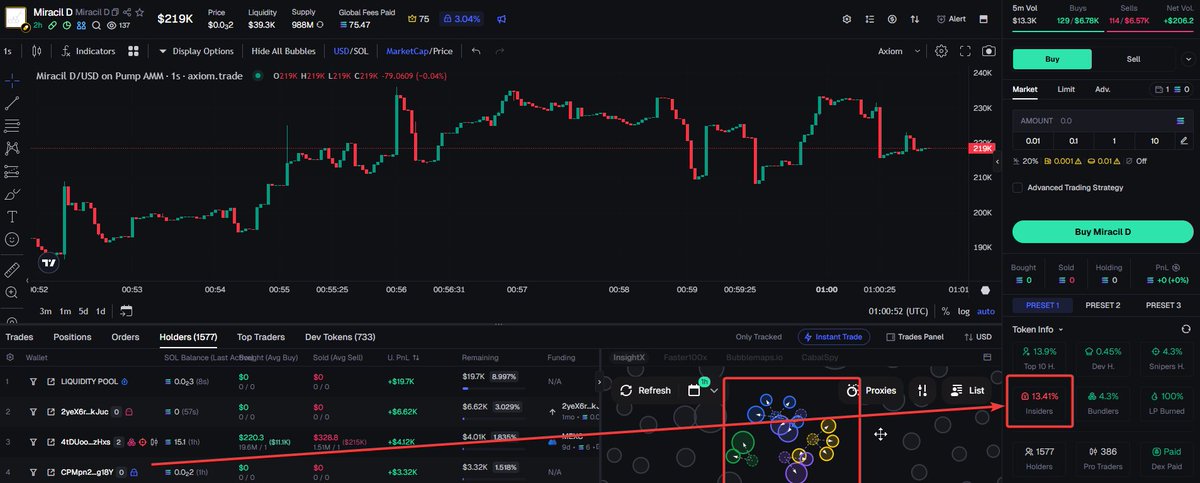Toggle Only Tracked holders filter
This screenshot has height=483, width=1200.
758,337
